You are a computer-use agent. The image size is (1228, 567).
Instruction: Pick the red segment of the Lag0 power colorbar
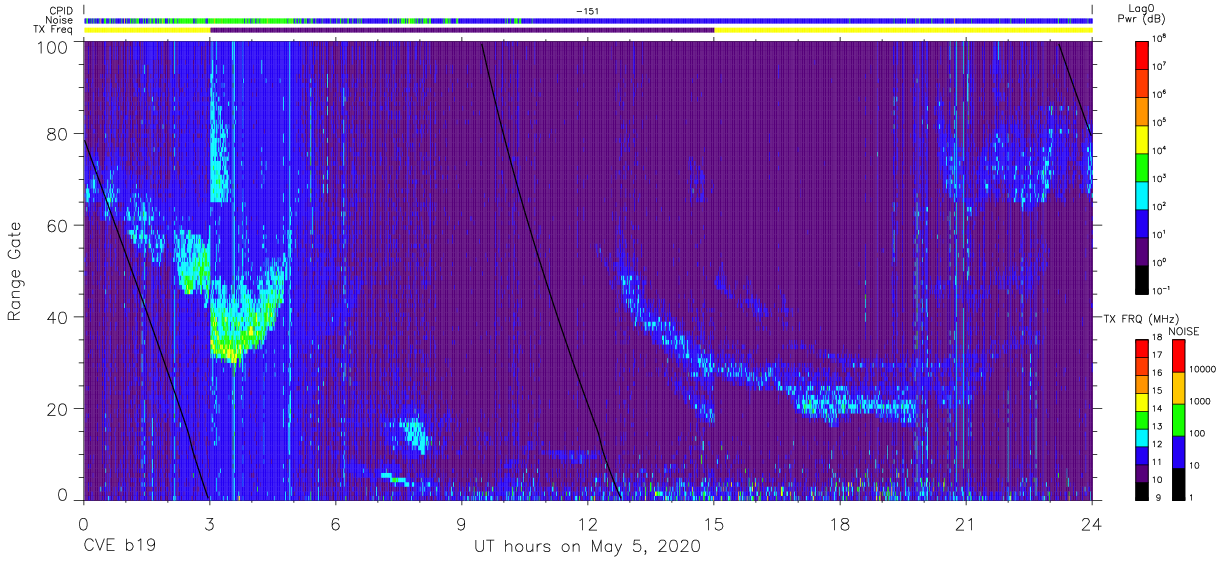(1142, 55)
